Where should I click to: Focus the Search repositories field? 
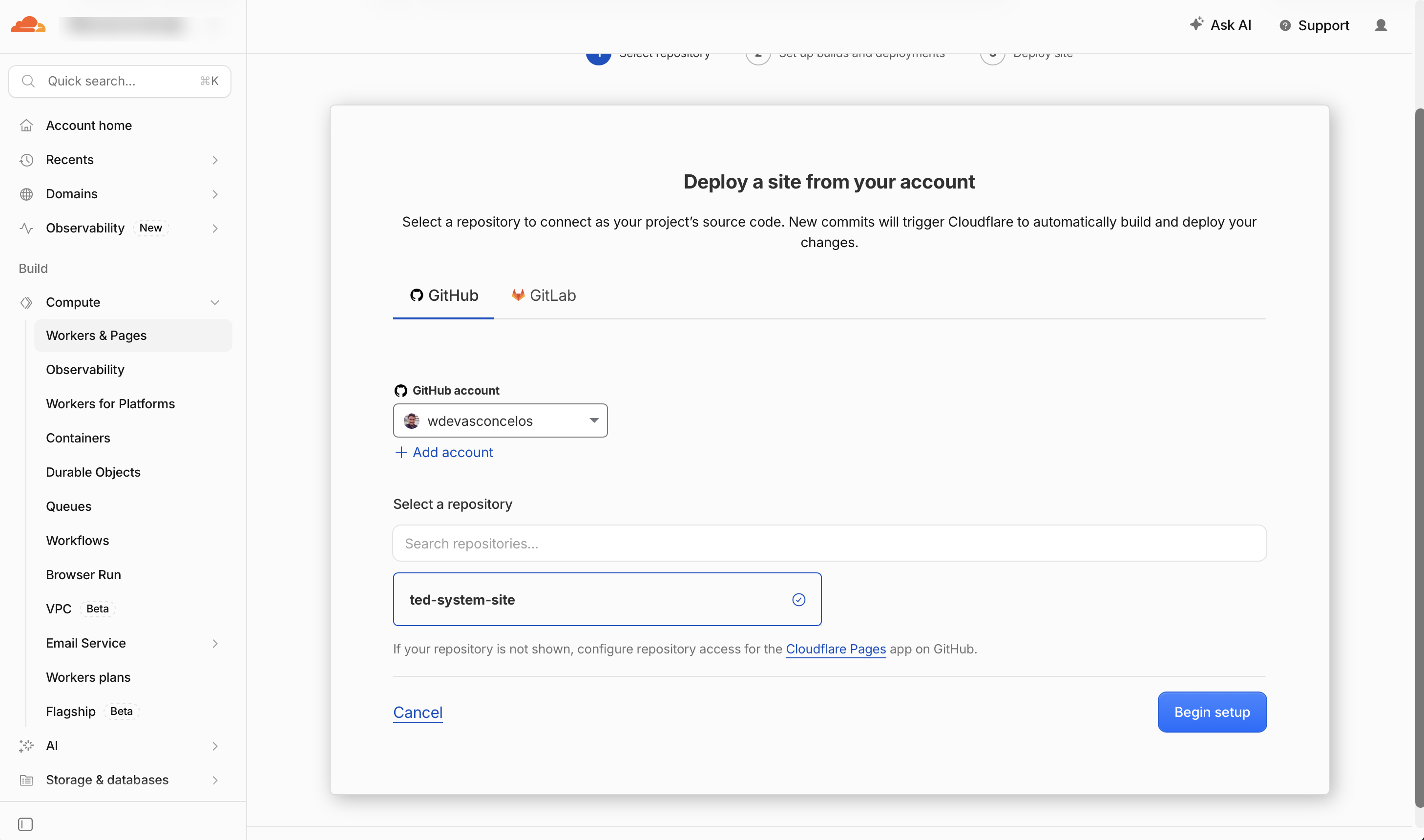coord(829,544)
